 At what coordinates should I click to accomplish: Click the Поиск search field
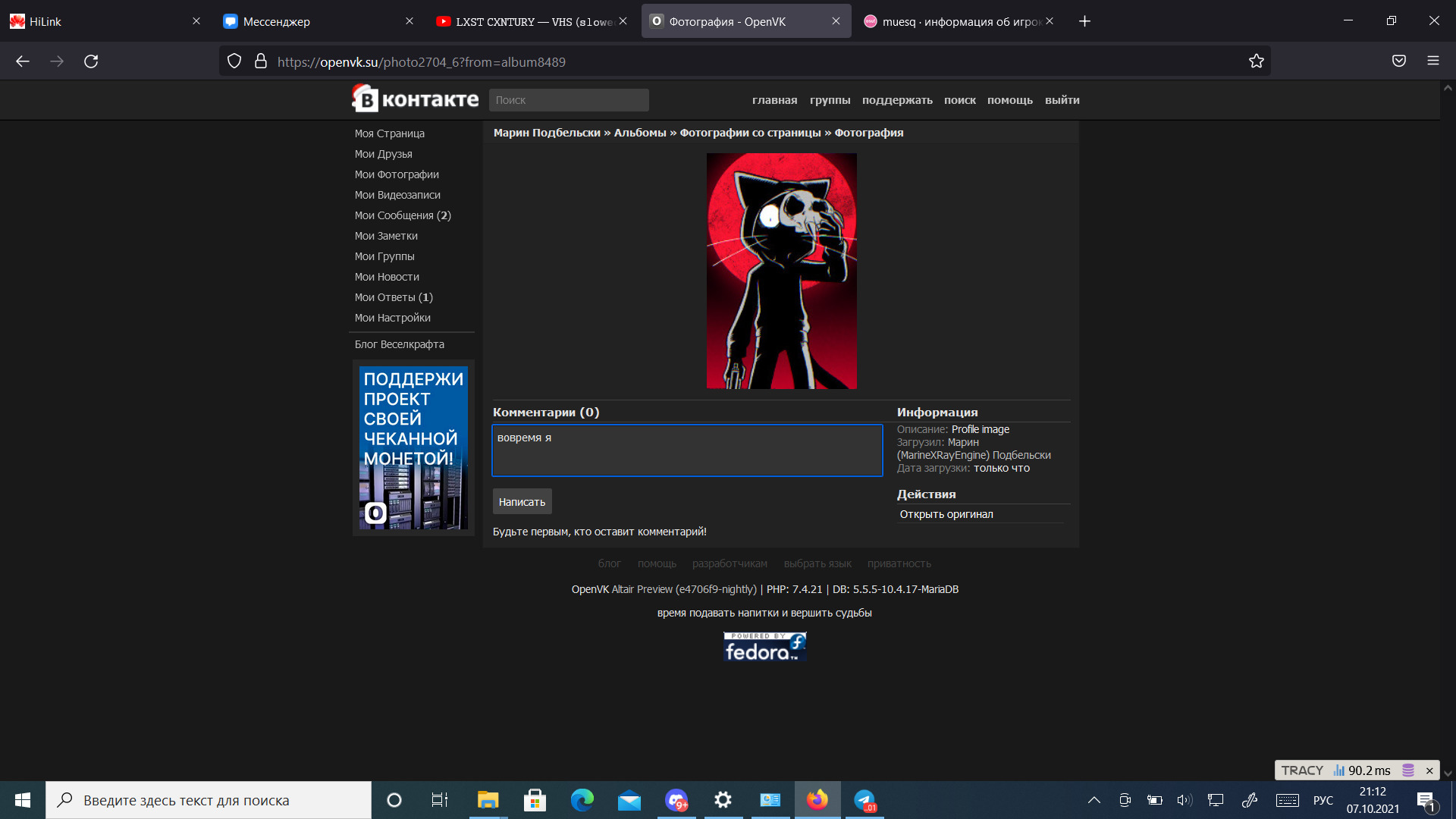[569, 100]
